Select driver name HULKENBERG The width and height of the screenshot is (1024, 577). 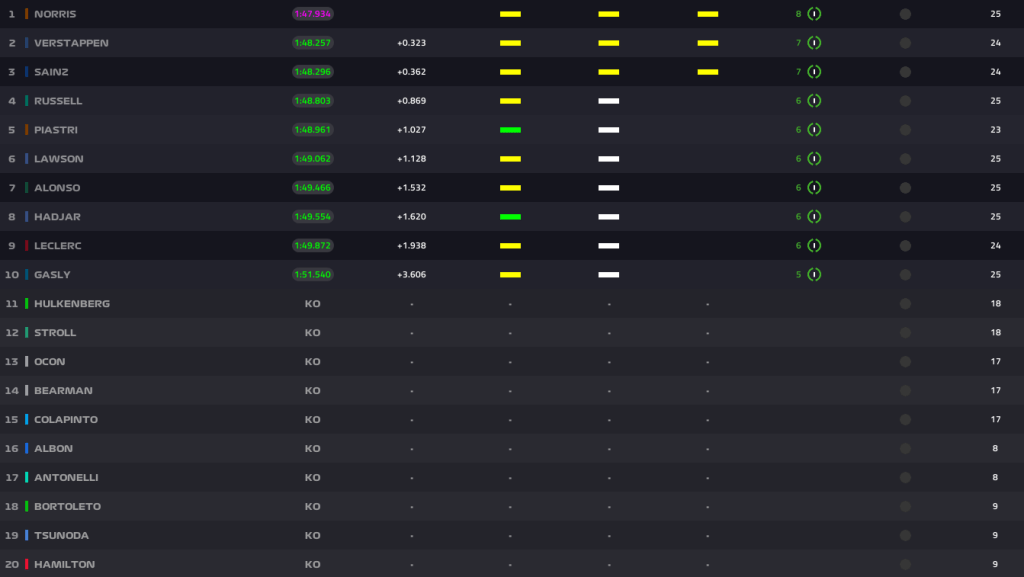click(x=72, y=304)
